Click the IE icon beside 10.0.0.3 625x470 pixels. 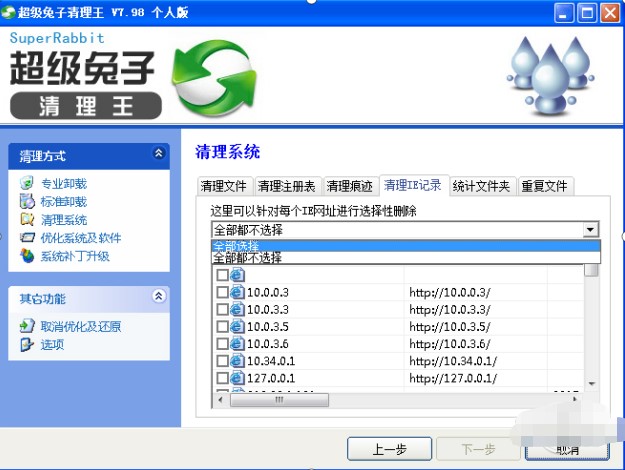click(x=237, y=292)
